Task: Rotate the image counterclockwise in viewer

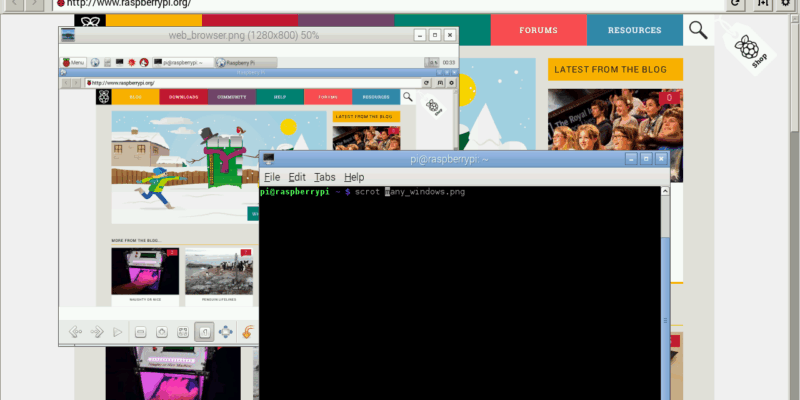Action: [x=248, y=331]
